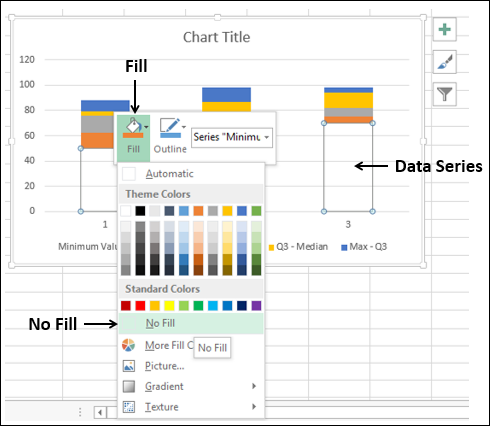Select the Chart Title text

tap(217, 37)
